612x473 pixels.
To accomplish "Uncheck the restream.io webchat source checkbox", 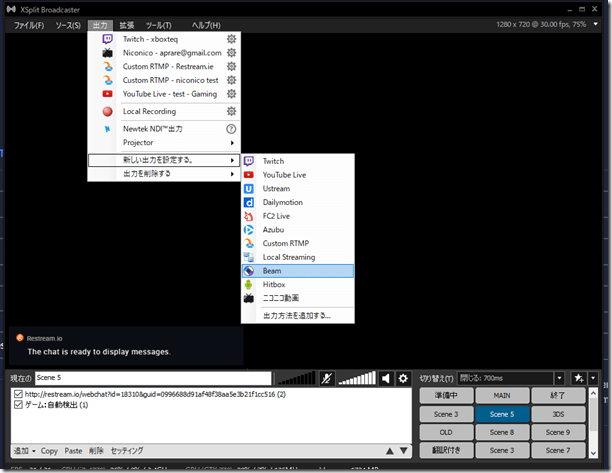I will click(18, 394).
